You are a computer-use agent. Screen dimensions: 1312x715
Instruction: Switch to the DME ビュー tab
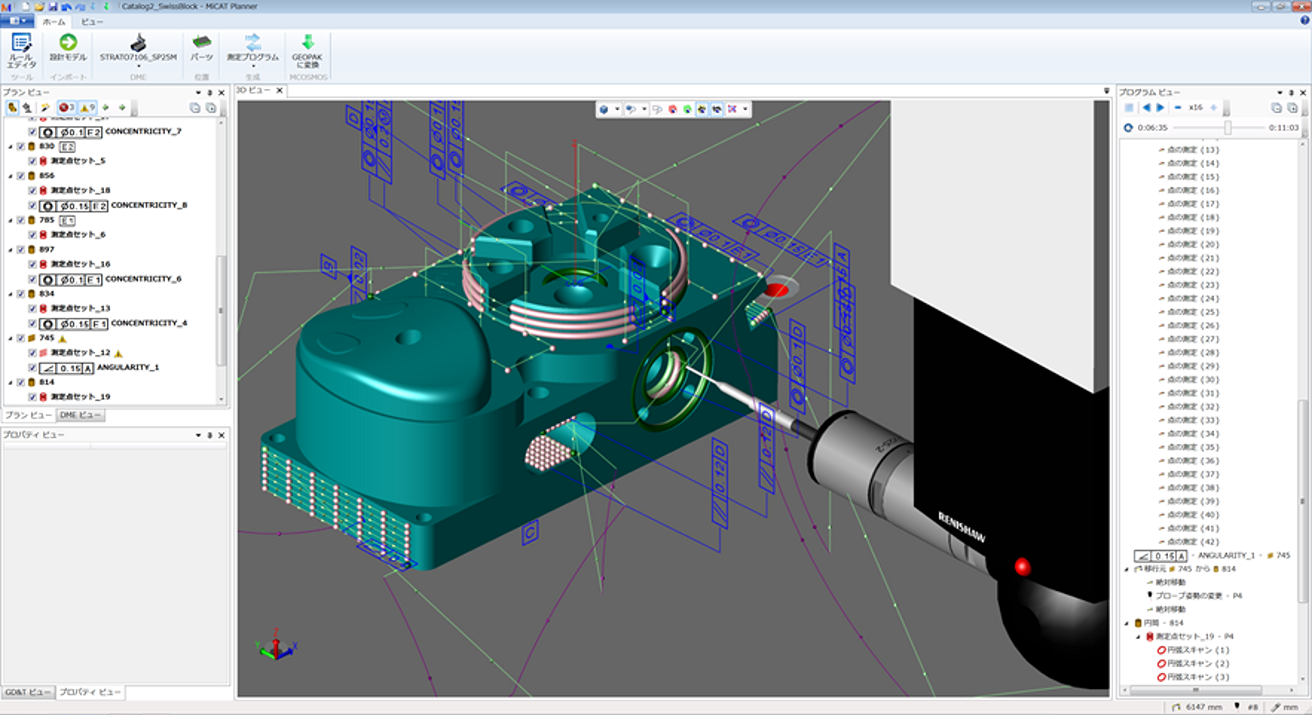81,415
